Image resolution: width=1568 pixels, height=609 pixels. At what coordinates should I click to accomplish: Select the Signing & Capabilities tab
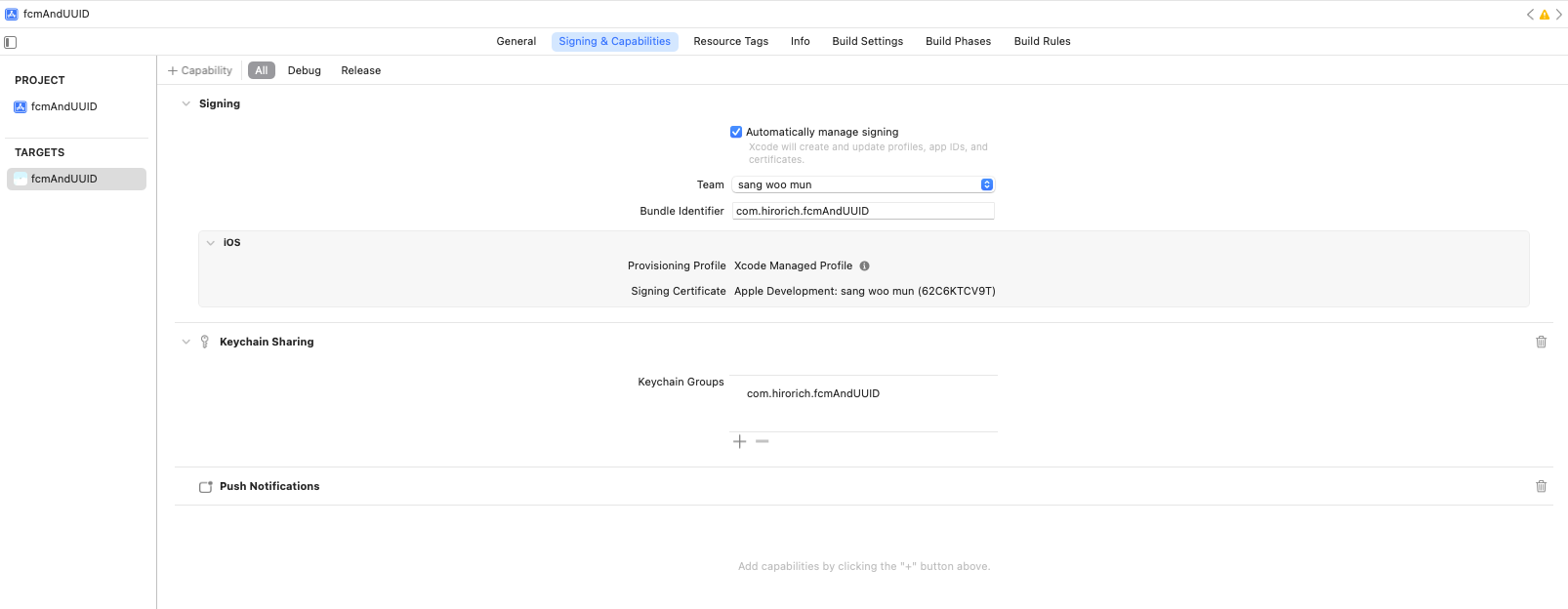(615, 41)
